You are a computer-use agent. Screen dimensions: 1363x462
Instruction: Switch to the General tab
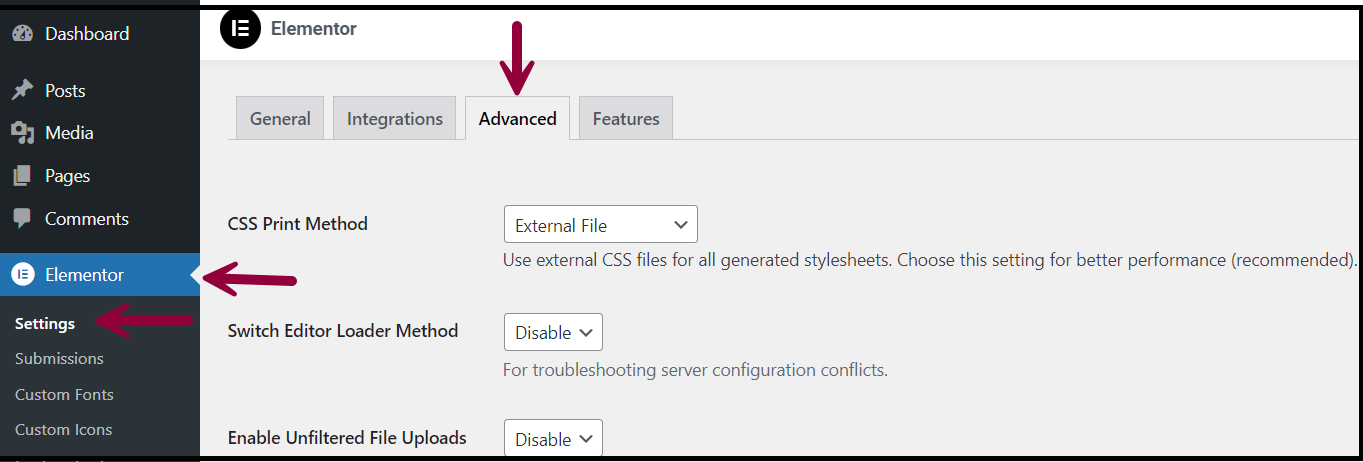[280, 119]
